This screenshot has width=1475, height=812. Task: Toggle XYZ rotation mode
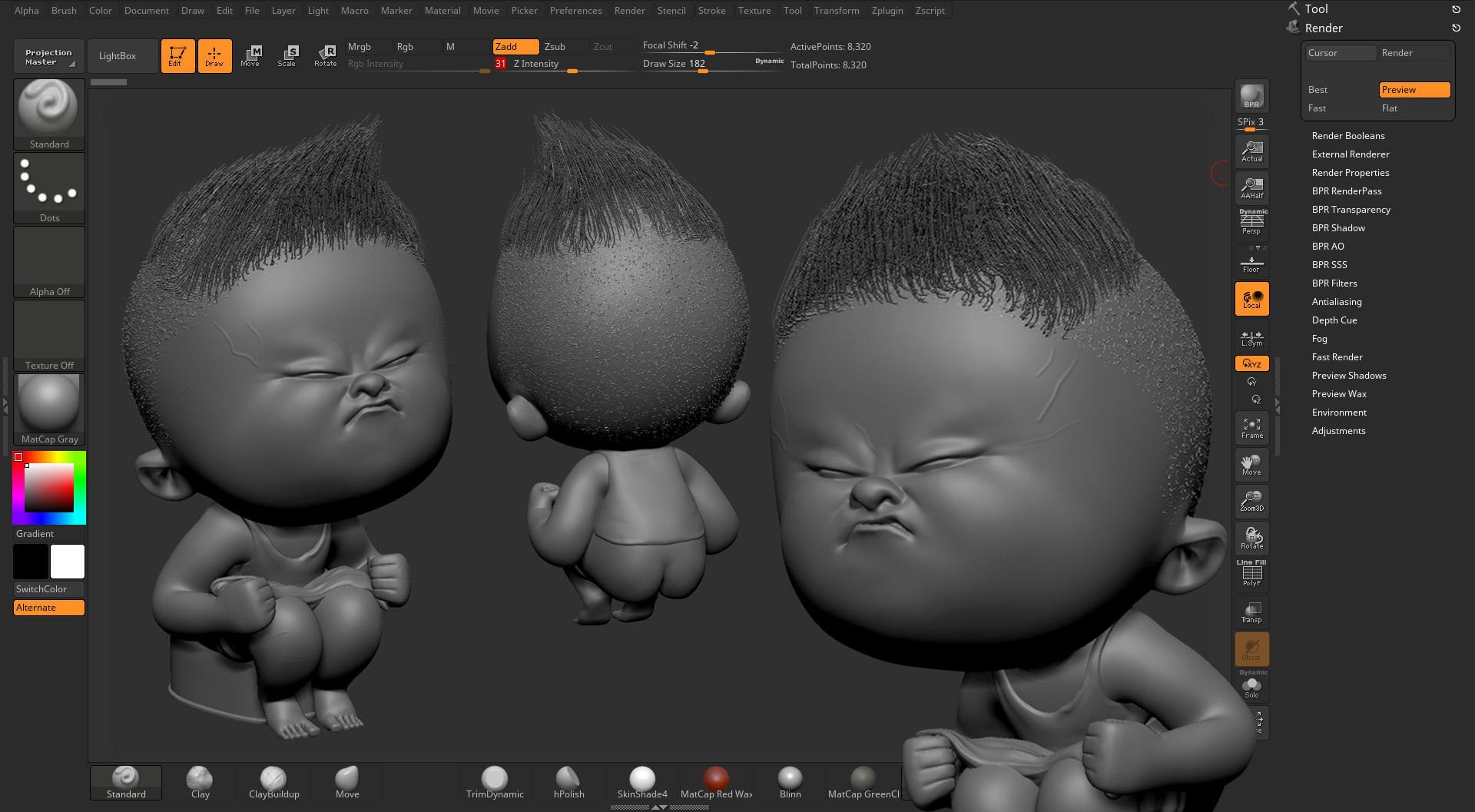[x=1251, y=364]
